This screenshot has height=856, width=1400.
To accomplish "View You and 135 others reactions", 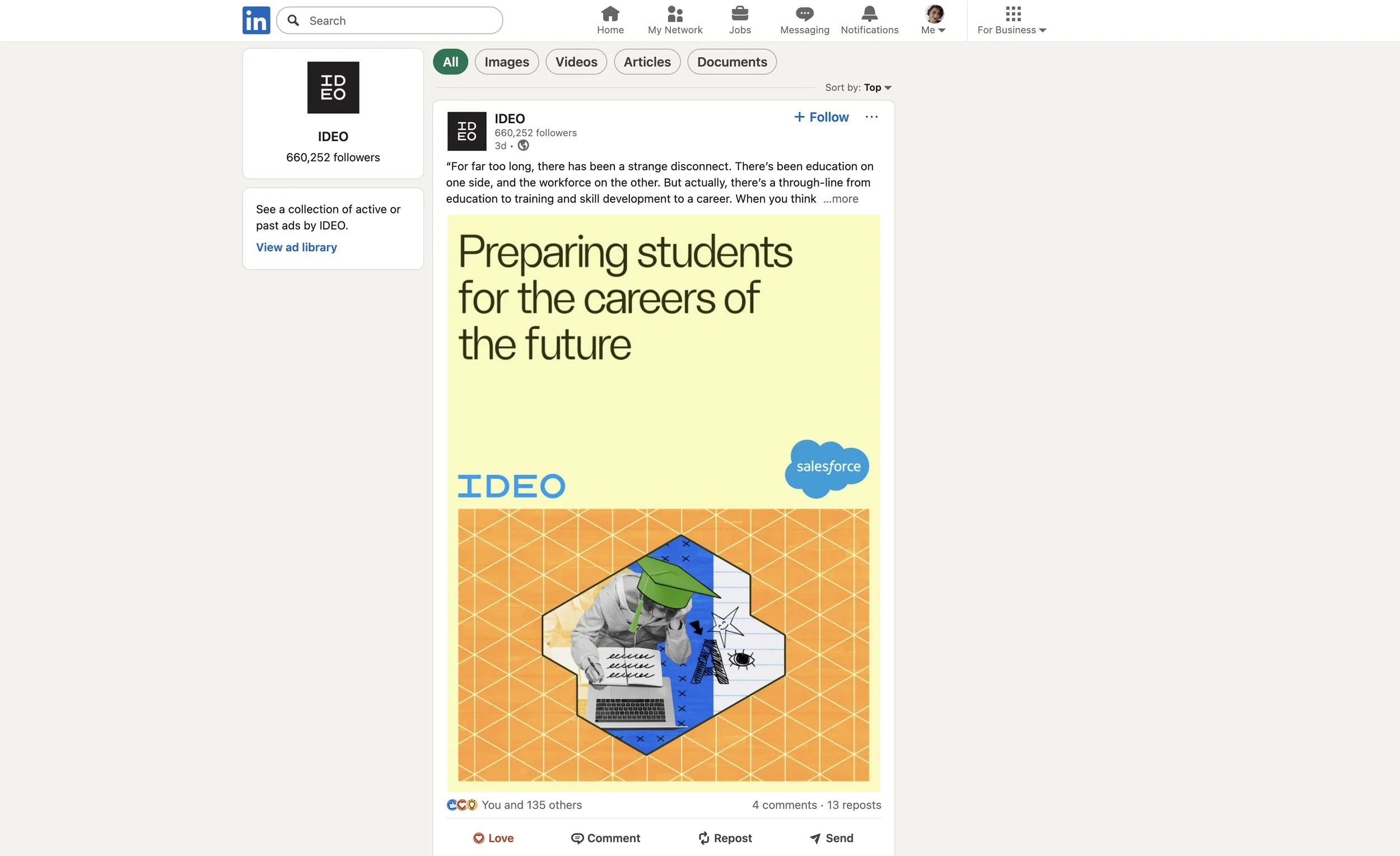I will 531,805.
